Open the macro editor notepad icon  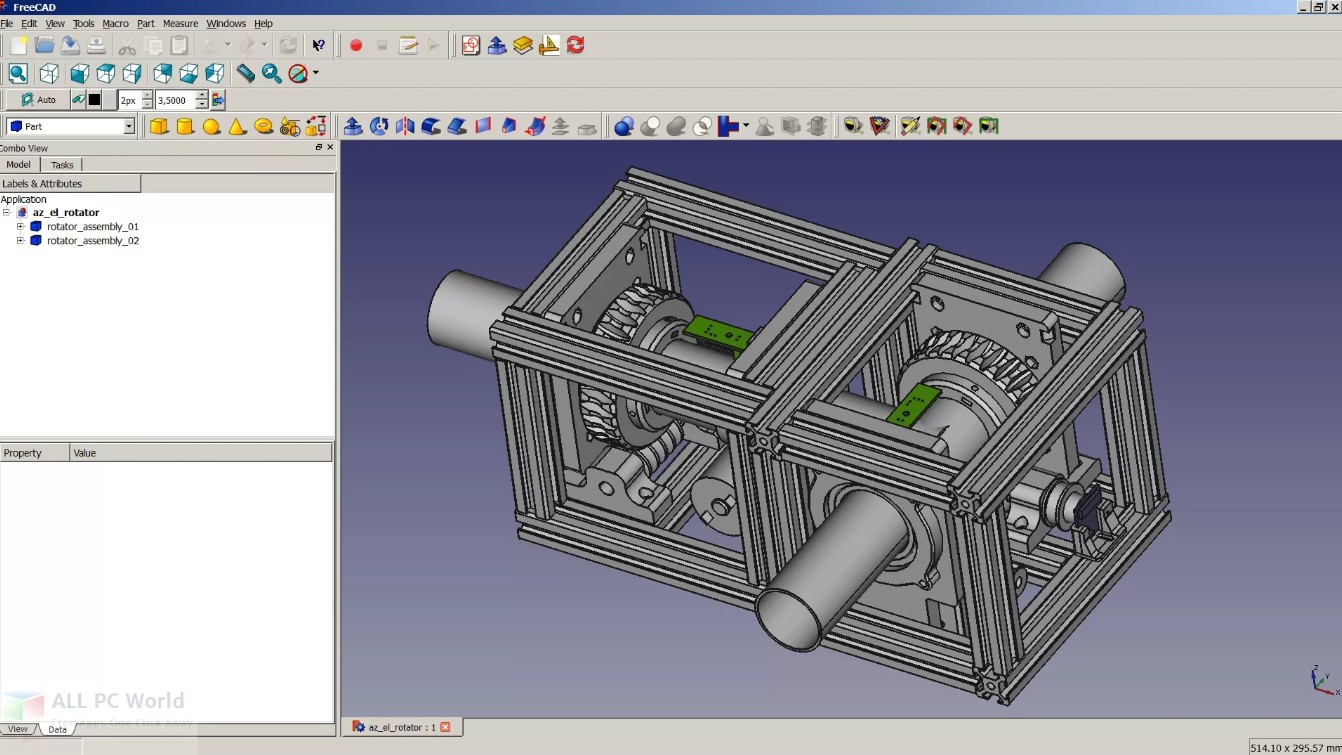(408, 45)
